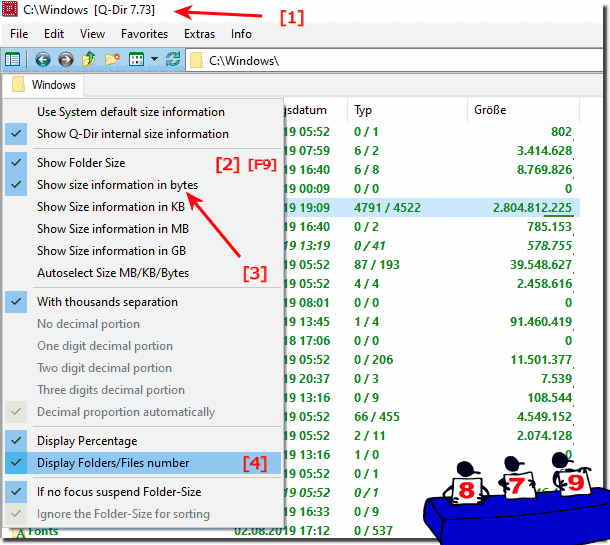Image resolution: width=610 pixels, height=545 pixels.
Task: Select Show Size information in MB
Action: pyautogui.click(x=143, y=229)
